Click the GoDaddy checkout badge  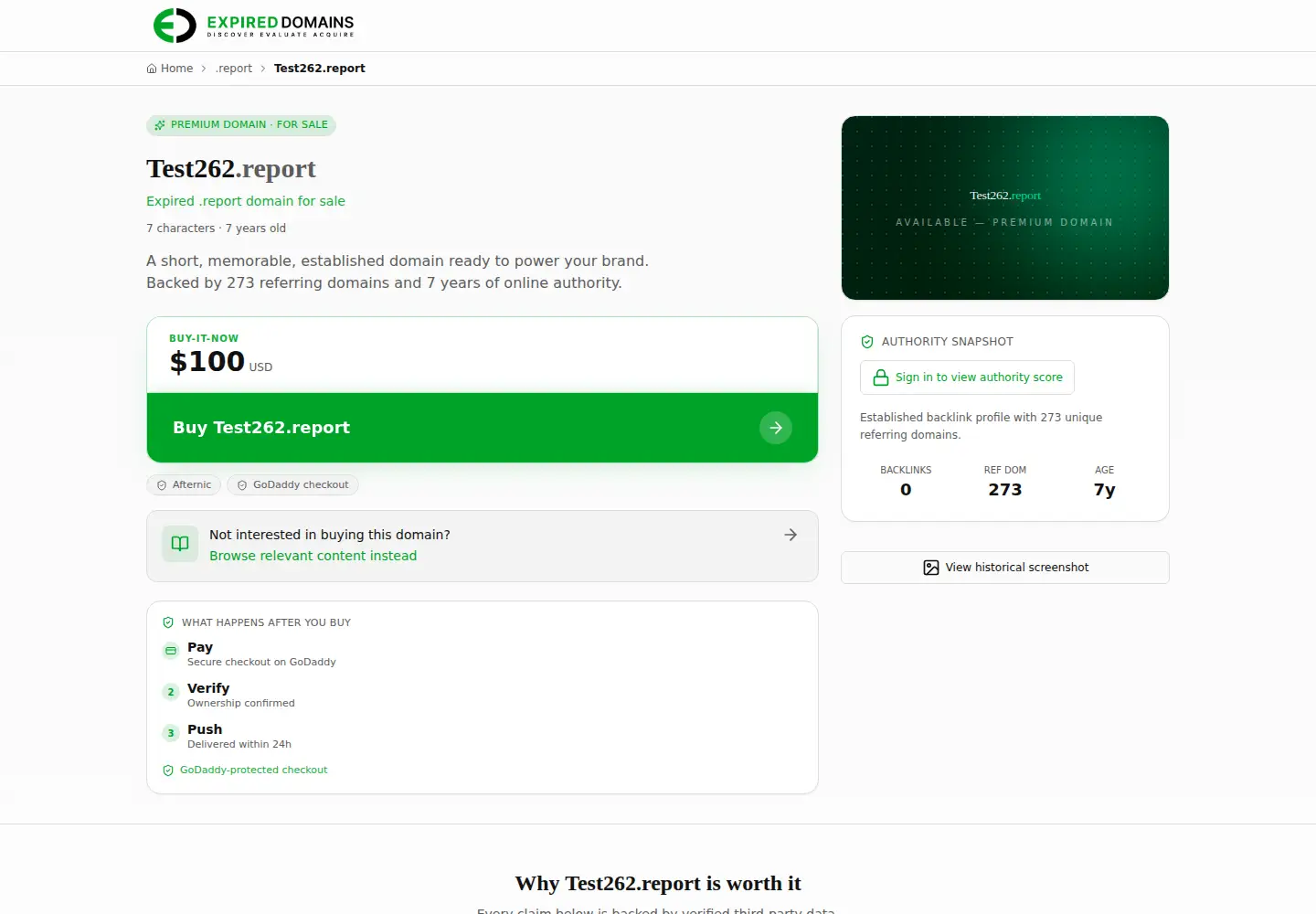(292, 485)
